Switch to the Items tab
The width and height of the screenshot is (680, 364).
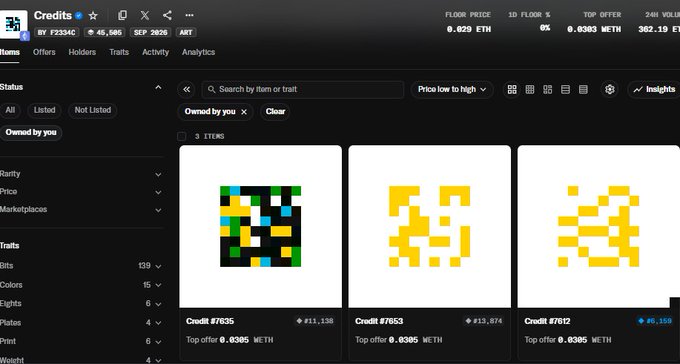pyautogui.click(x=10, y=52)
